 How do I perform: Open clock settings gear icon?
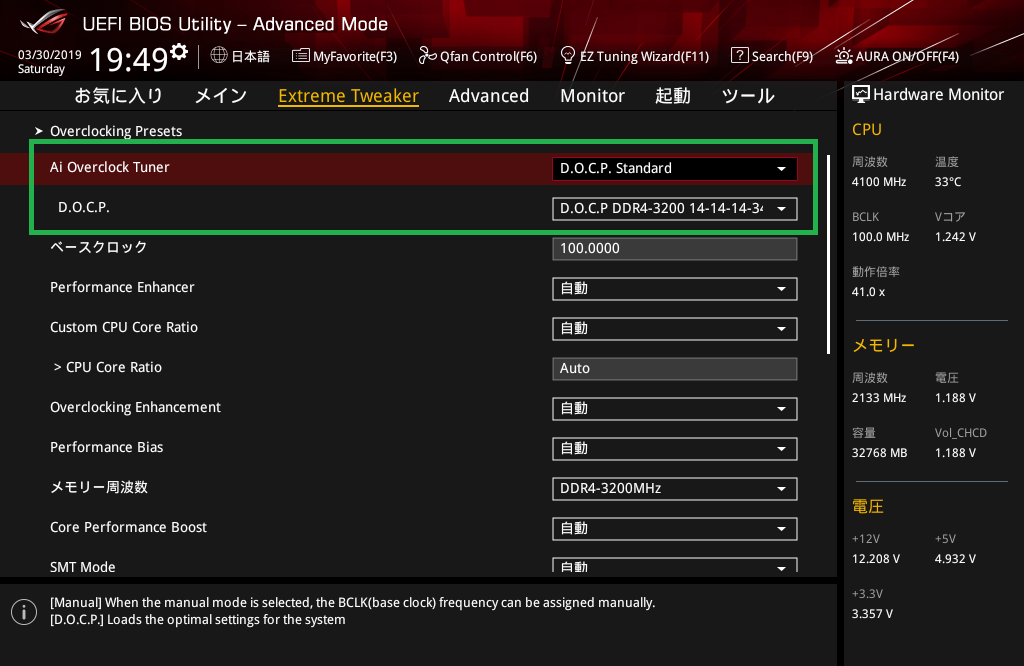click(x=179, y=52)
